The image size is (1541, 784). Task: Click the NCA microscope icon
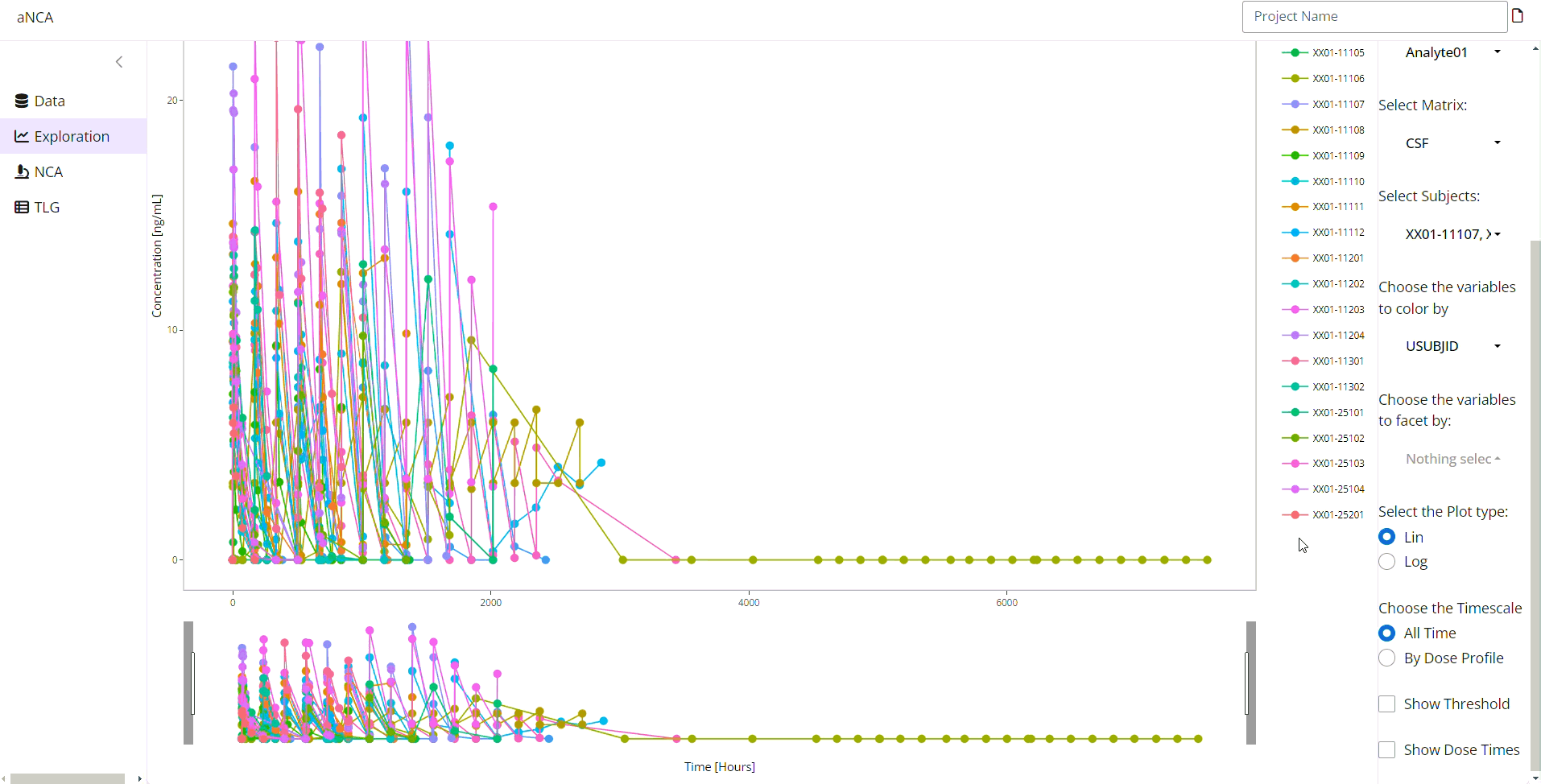[x=22, y=172]
